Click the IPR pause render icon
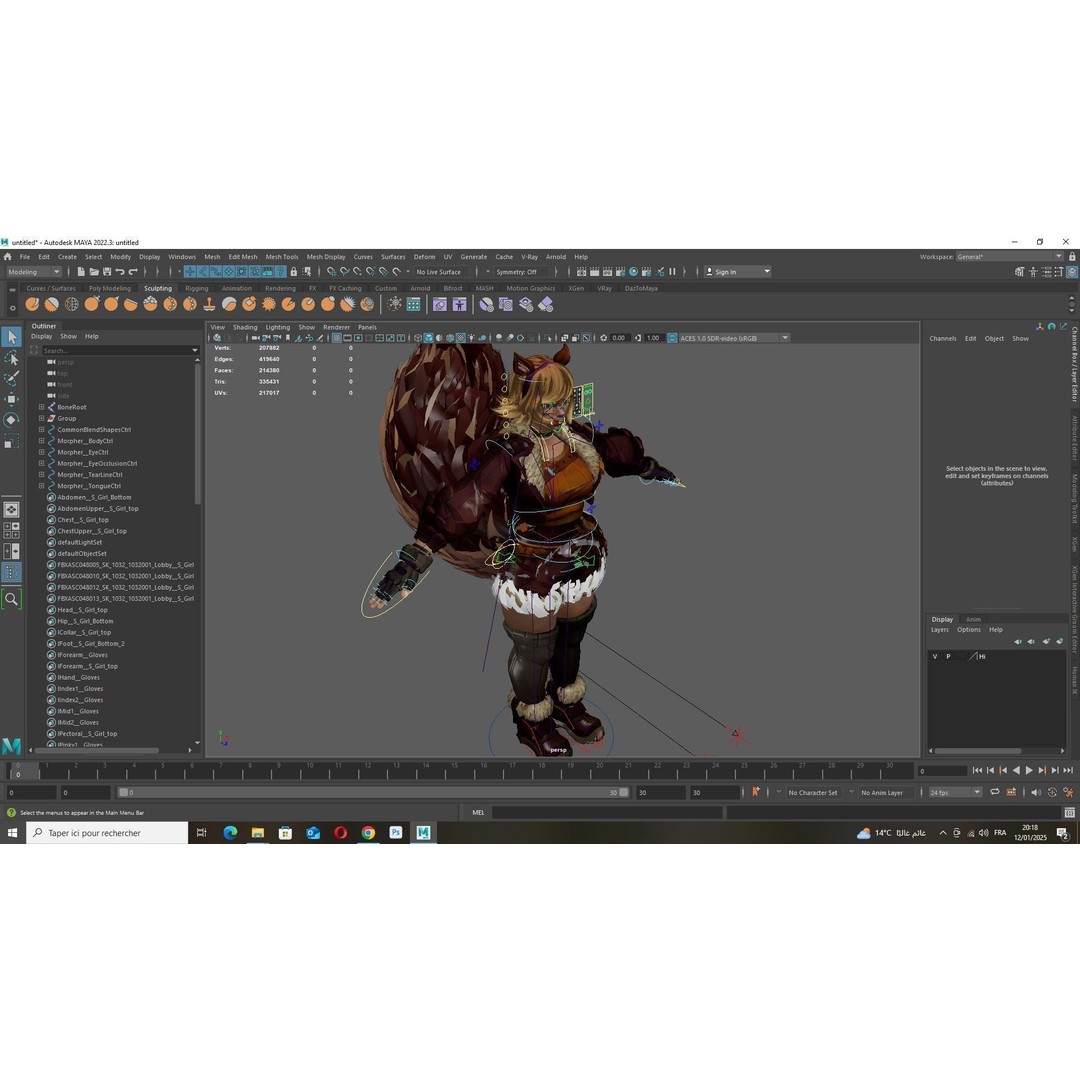The image size is (1080, 1080). tap(672, 272)
